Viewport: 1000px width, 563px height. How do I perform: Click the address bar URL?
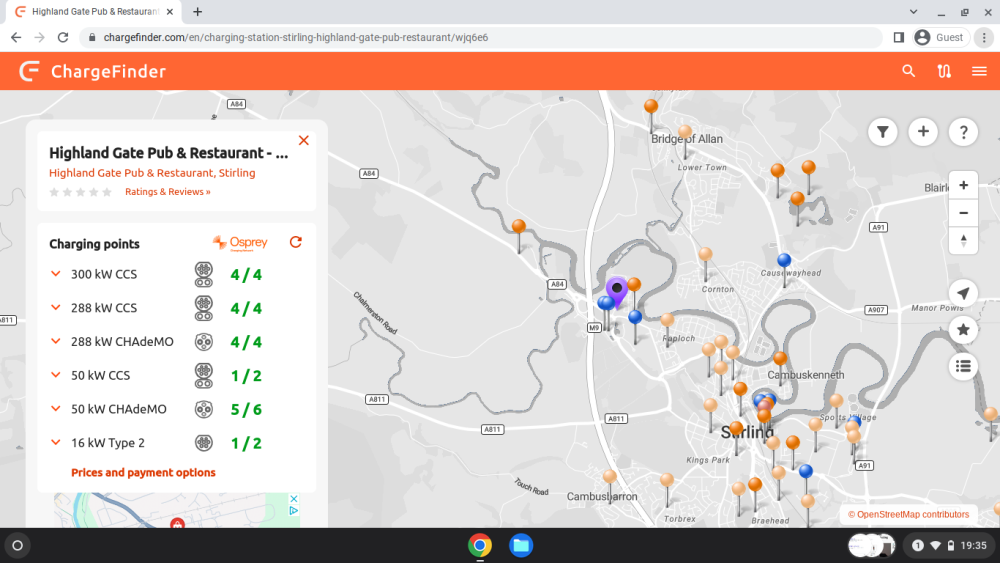296,38
